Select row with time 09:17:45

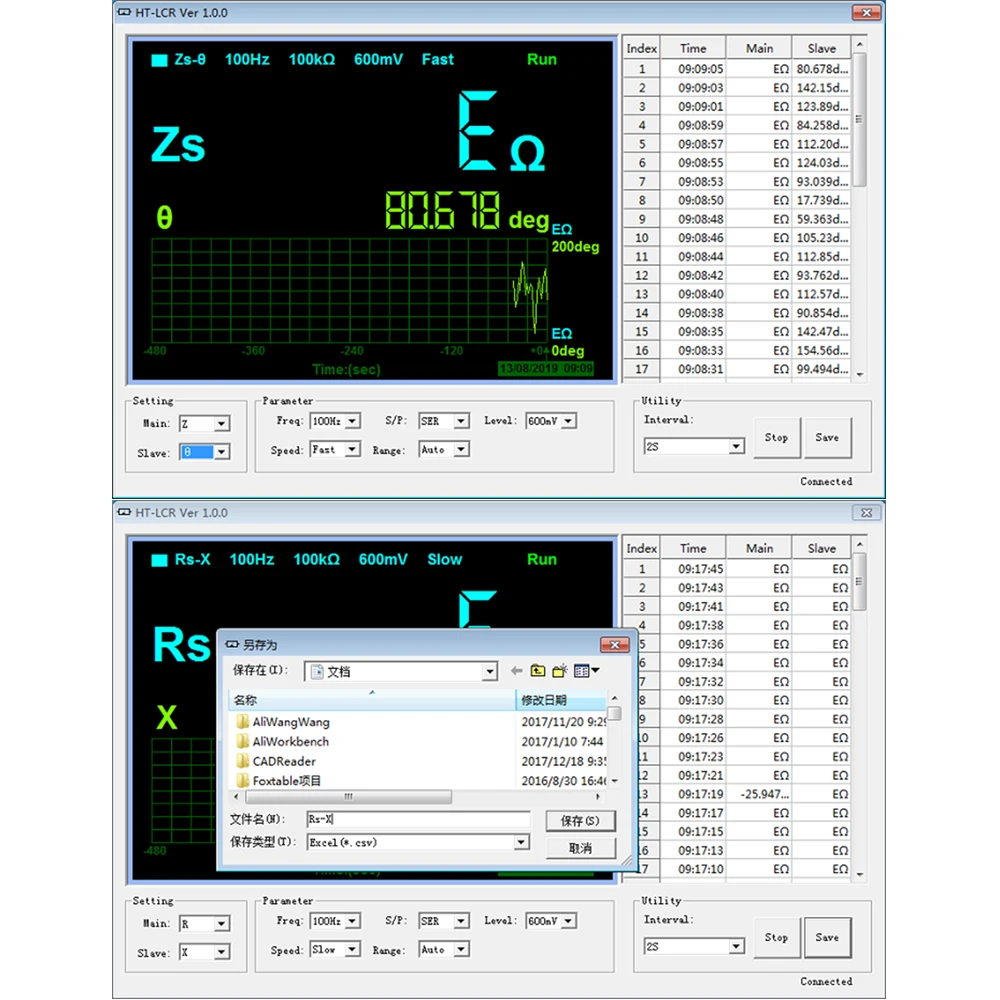point(737,569)
